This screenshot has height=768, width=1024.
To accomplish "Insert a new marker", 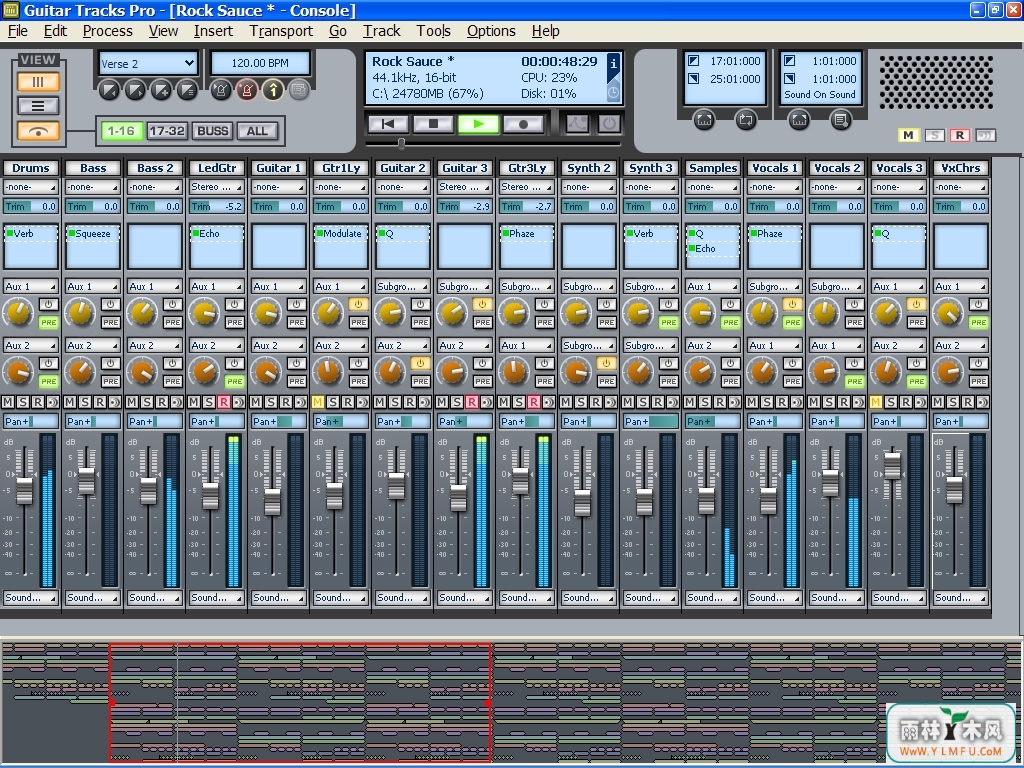I will point(161,90).
